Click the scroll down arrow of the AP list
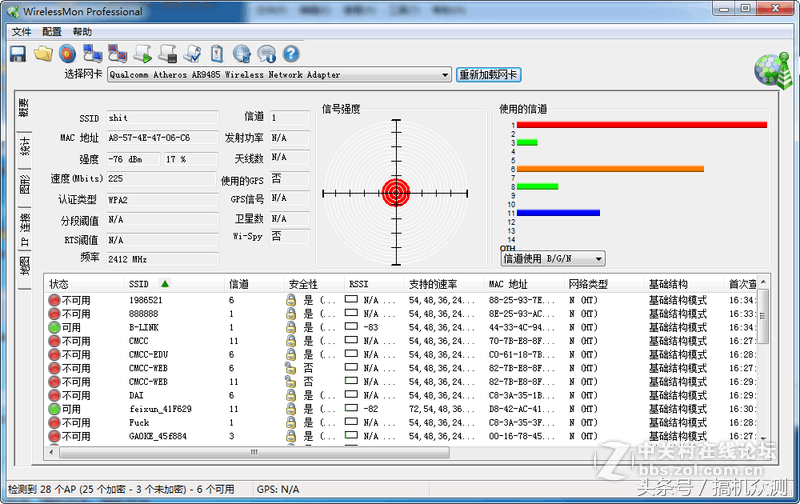Image resolution: width=800 pixels, height=504 pixels. (763, 438)
